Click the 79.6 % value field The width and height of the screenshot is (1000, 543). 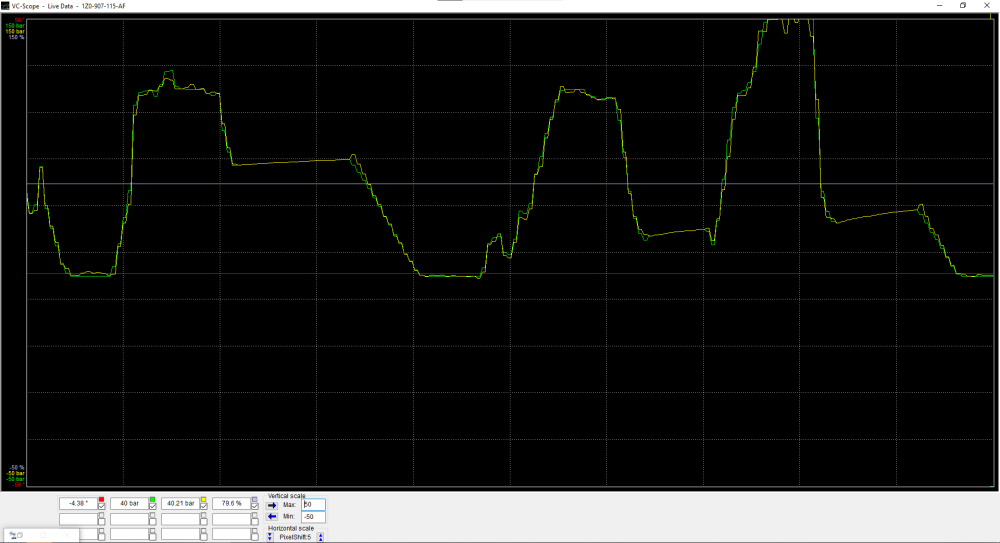[232, 503]
